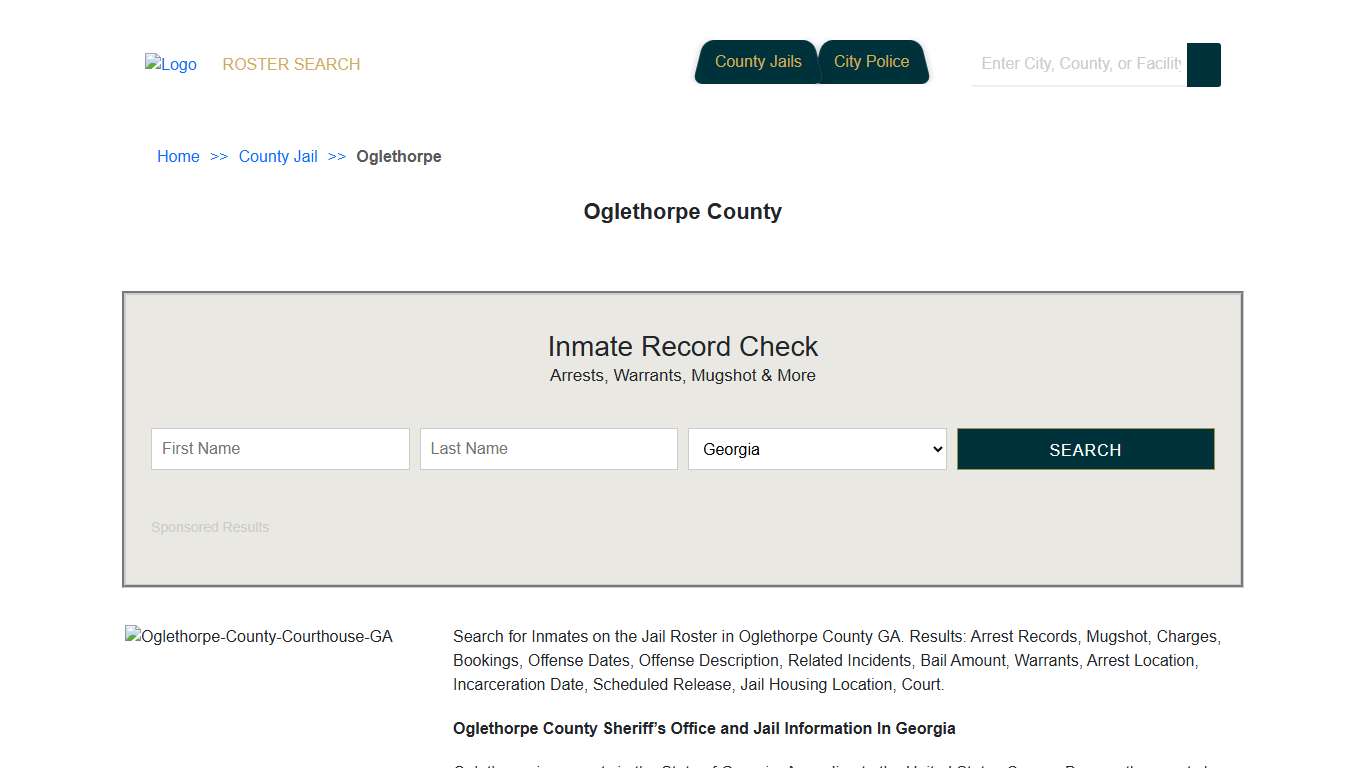Click the Oglethorpe County Sheriff's Office heading
1366x768 pixels.
[x=704, y=728]
